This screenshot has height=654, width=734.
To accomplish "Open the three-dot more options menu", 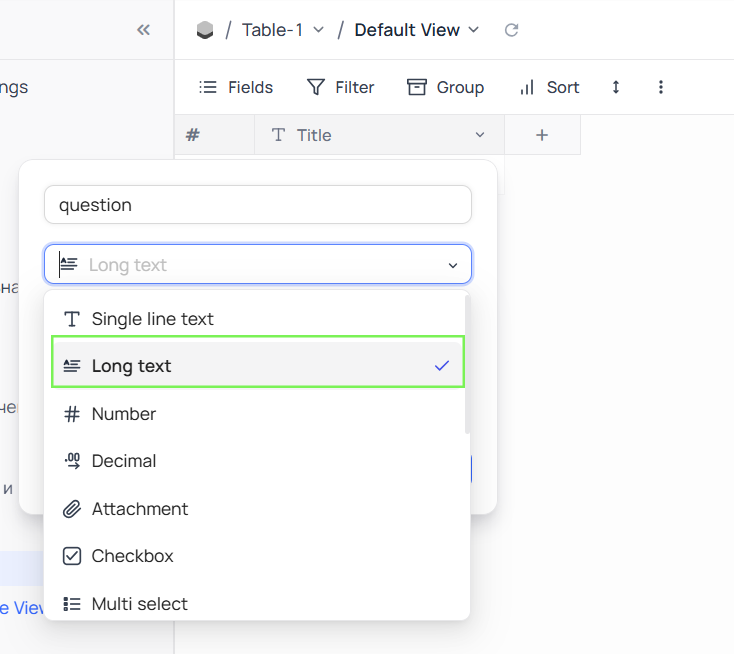I will 661,87.
